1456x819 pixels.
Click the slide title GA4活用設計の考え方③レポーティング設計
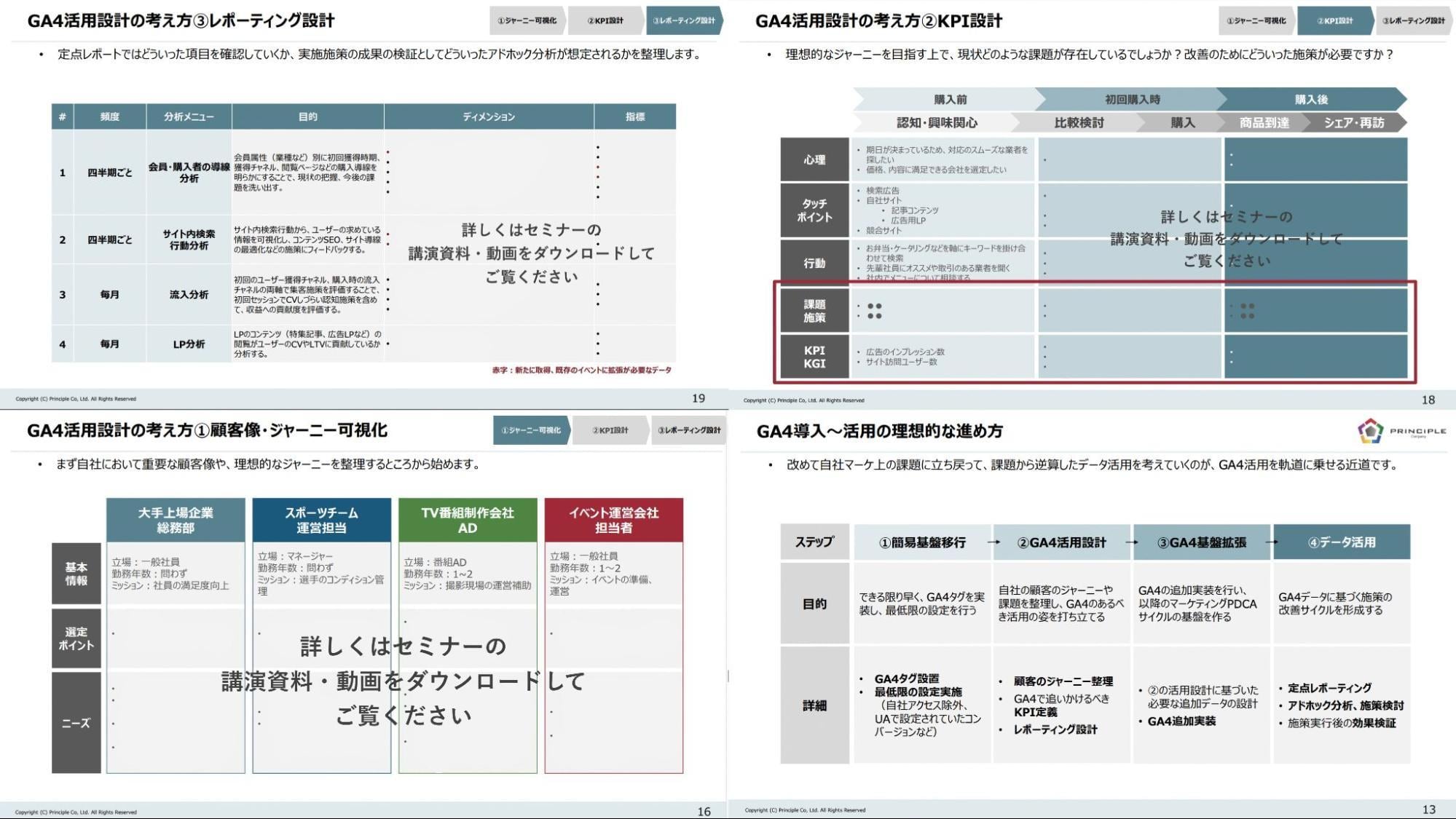tap(181, 20)
